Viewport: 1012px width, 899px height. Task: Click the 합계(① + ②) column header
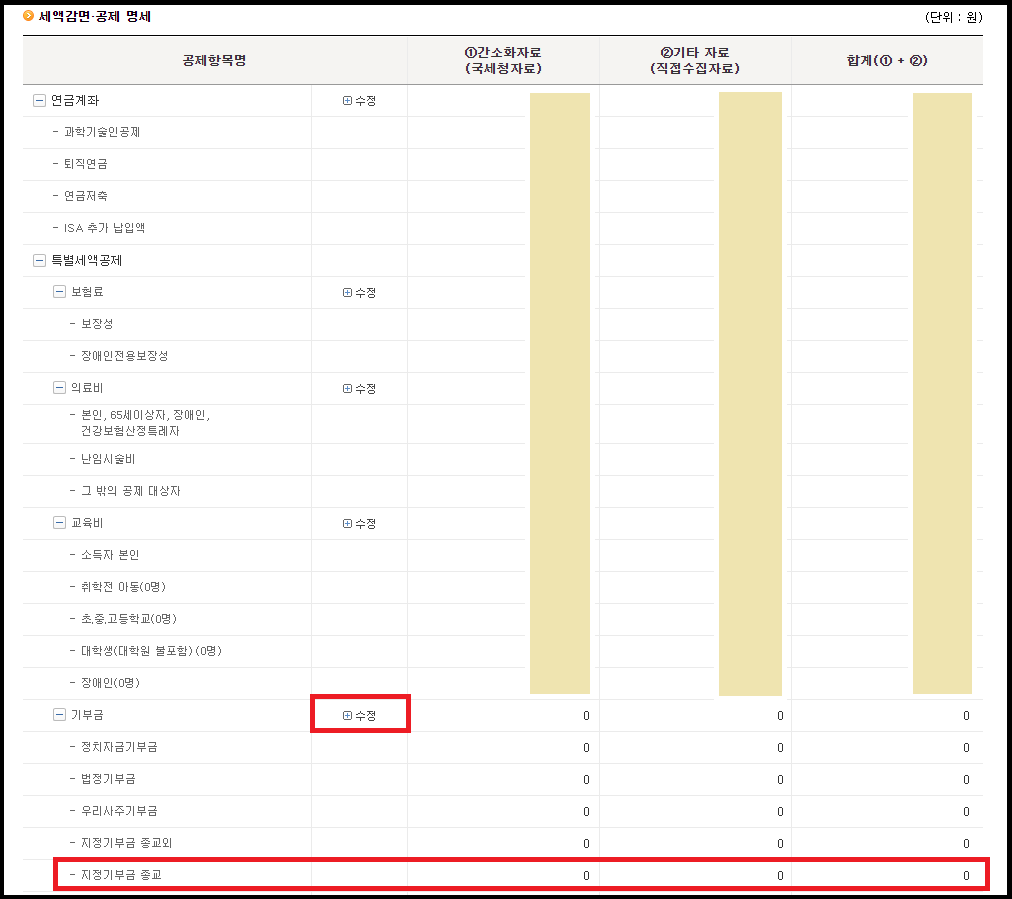point(887,60)
